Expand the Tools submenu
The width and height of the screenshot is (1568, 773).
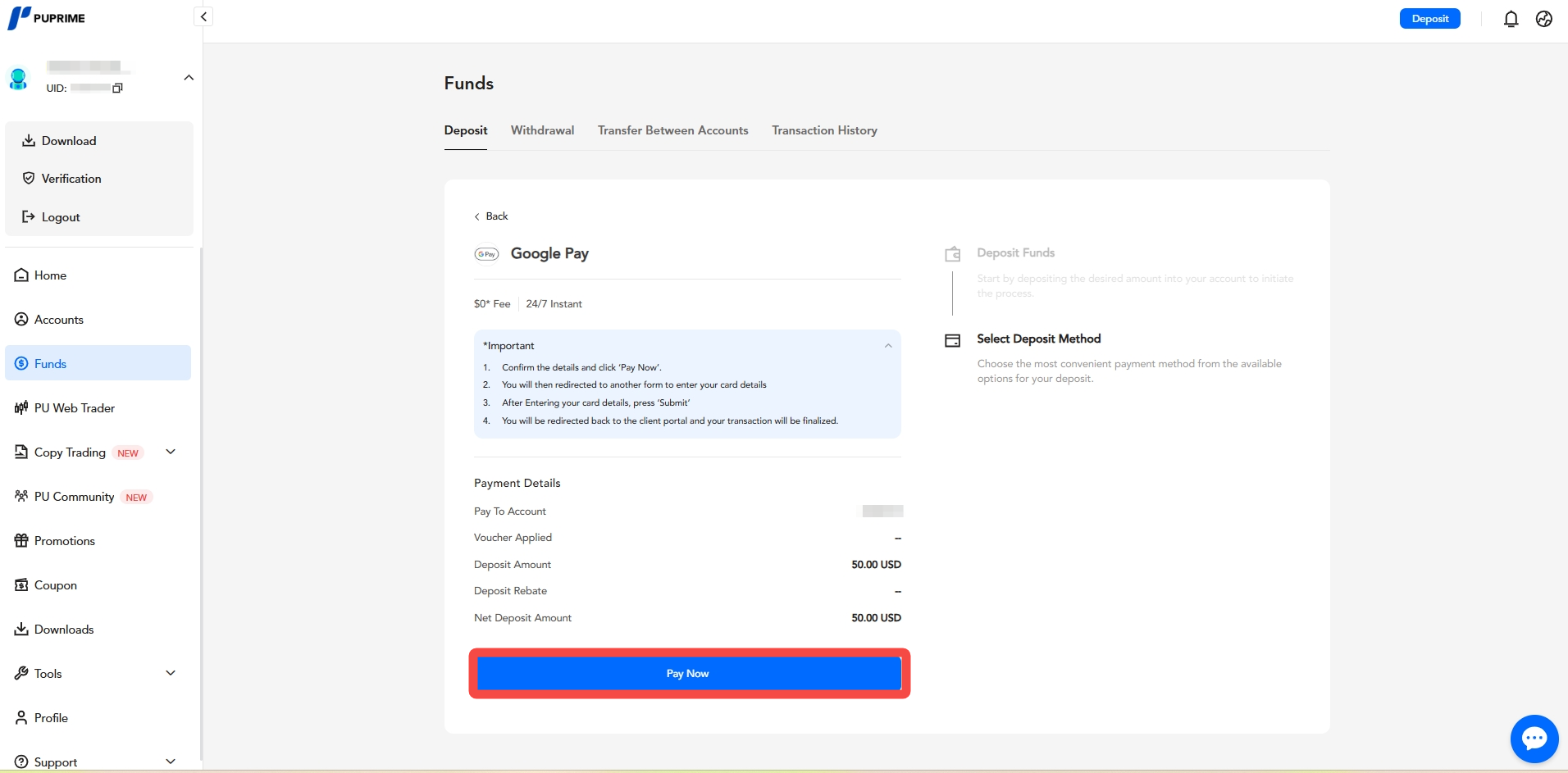171,673
